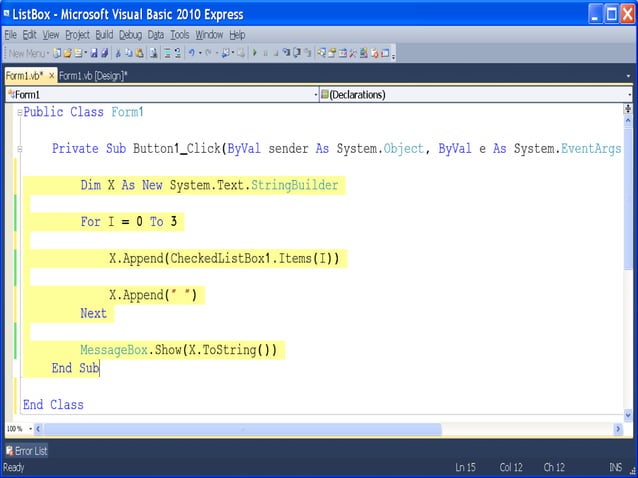
Task: Open the Project menu
Action: click(77, 34)
